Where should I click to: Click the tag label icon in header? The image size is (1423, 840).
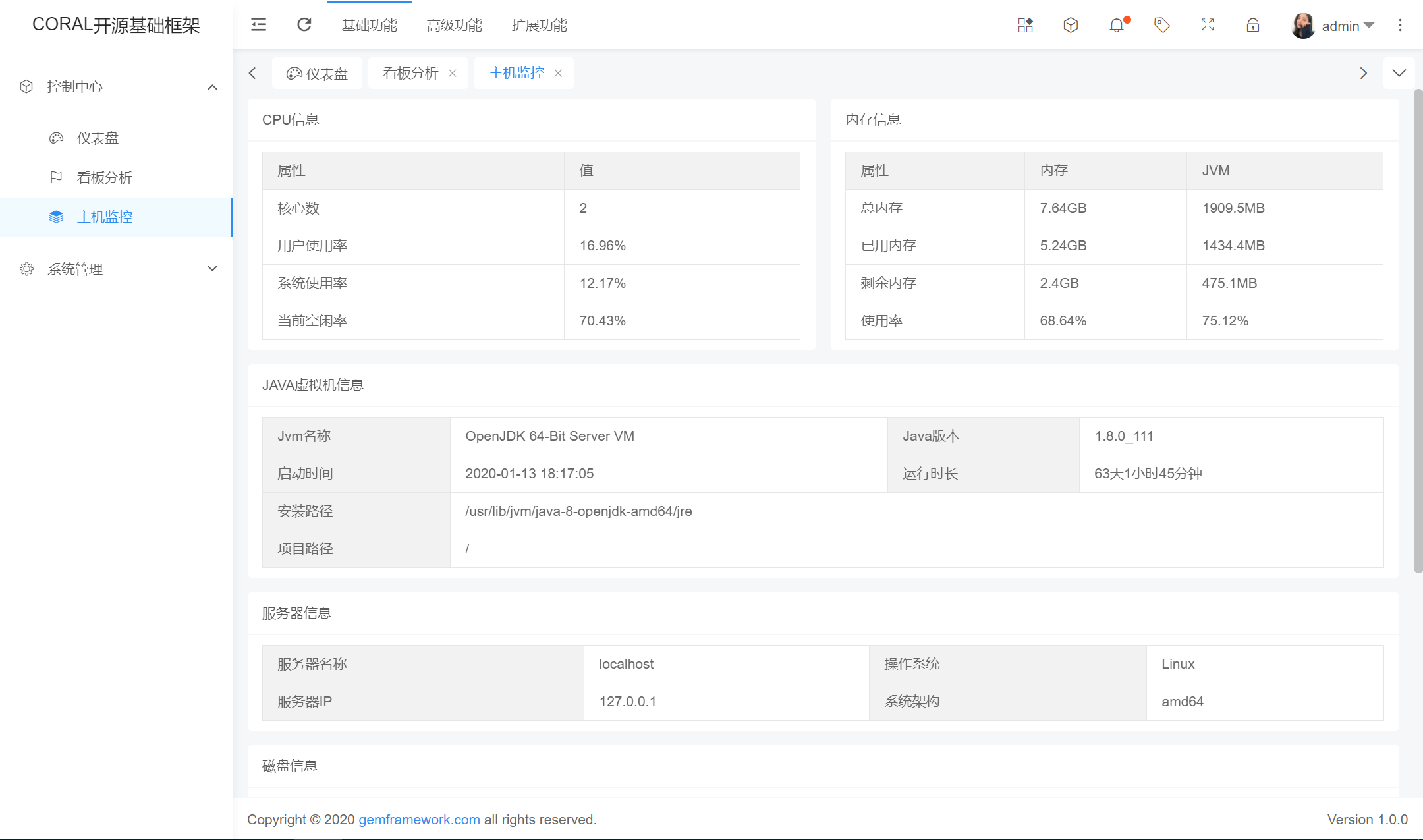click(x=1162, y=25)
